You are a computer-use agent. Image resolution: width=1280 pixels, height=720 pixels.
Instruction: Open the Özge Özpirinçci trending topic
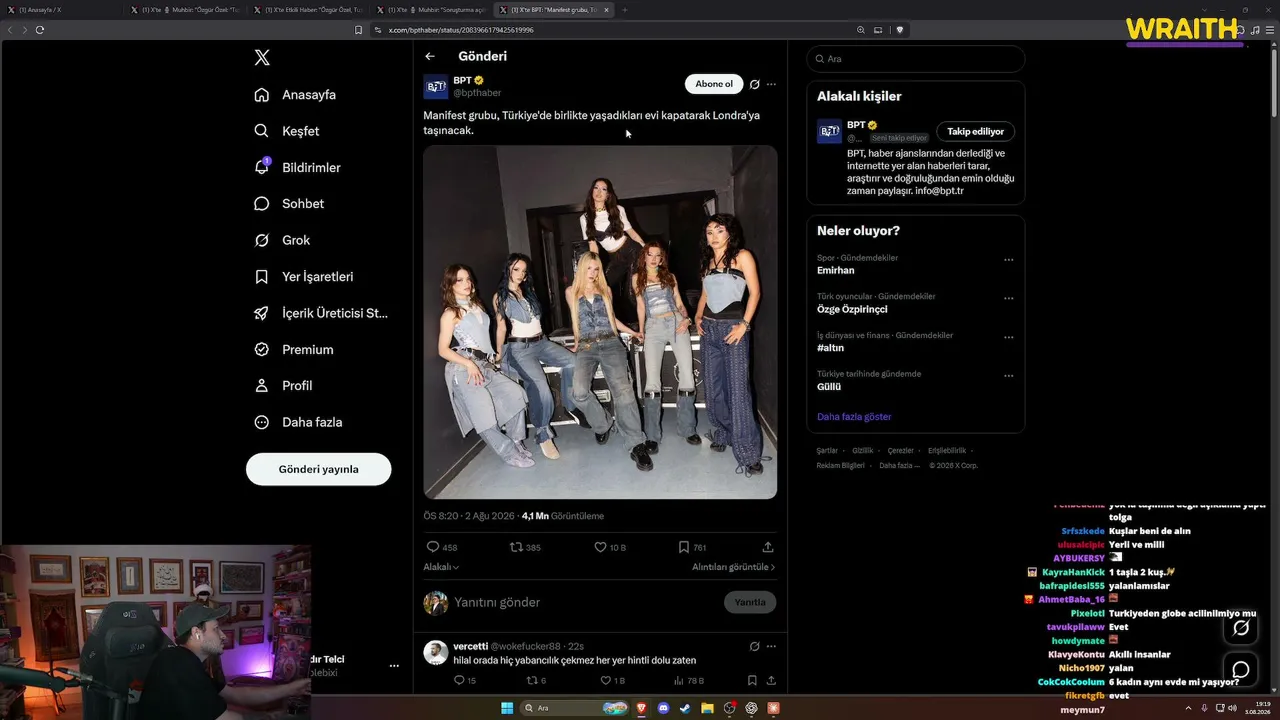tap(852, 309)
